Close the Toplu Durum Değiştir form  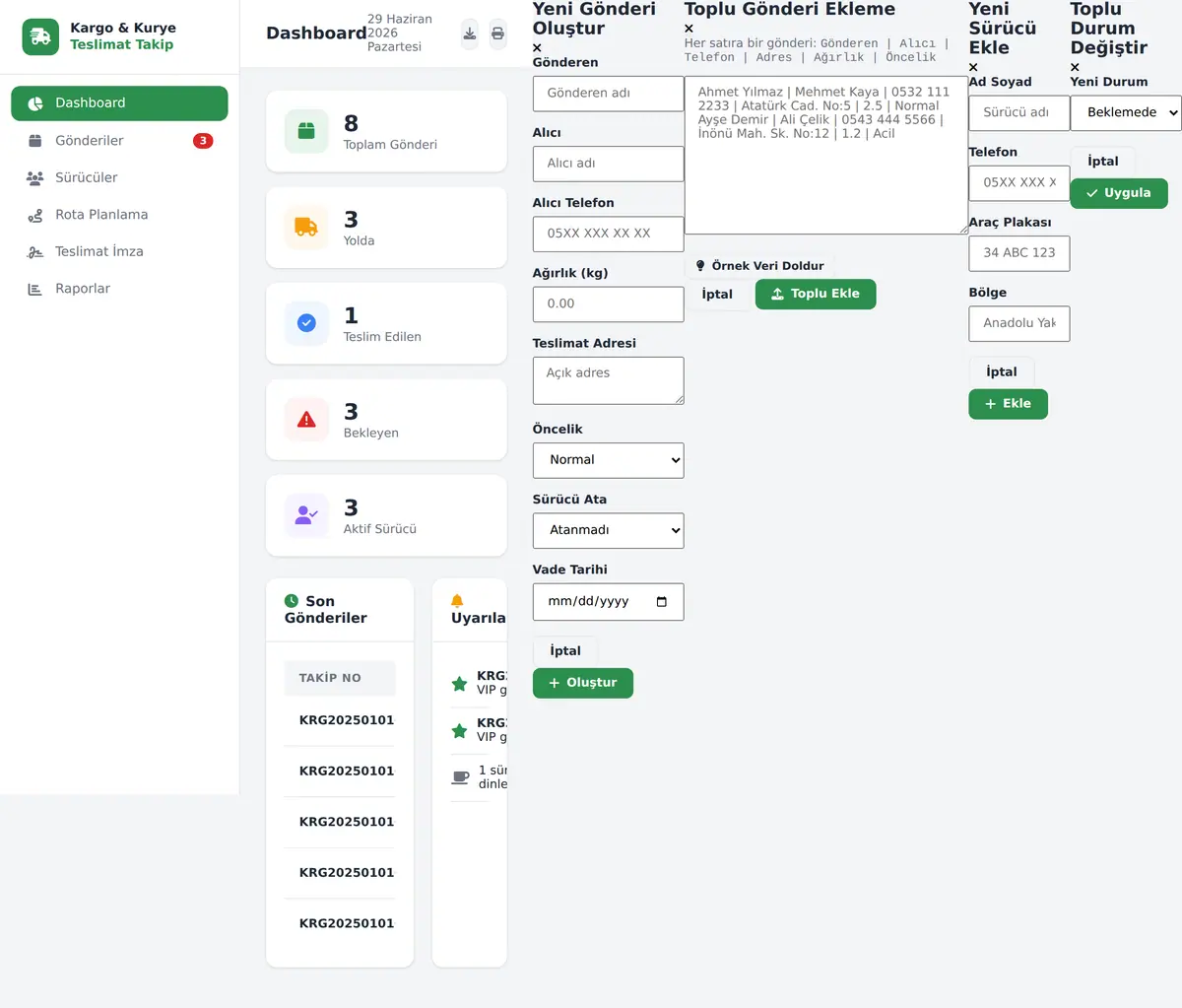[x=1075, y=67]
